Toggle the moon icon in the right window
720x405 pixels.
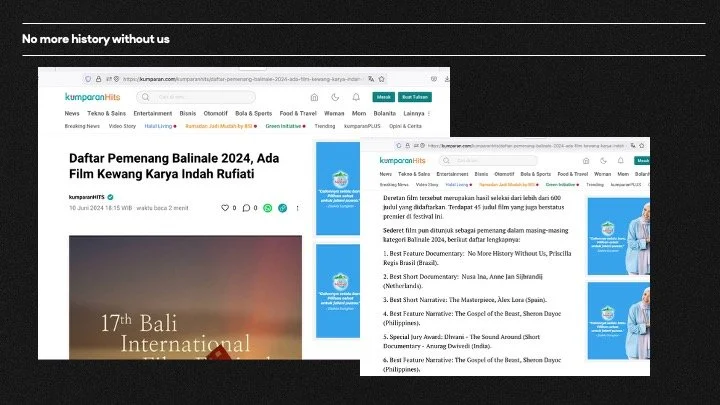(x=603, y=161)
